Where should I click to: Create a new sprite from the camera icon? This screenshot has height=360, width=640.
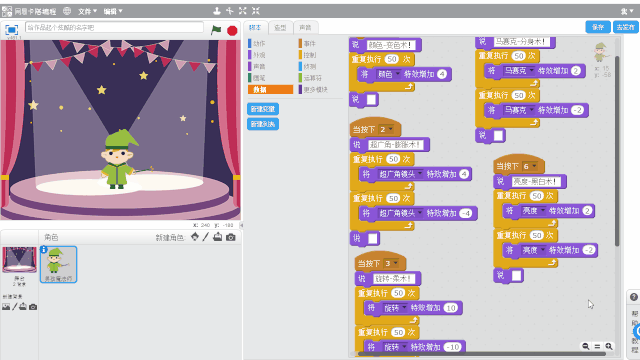tap(231, 237)
